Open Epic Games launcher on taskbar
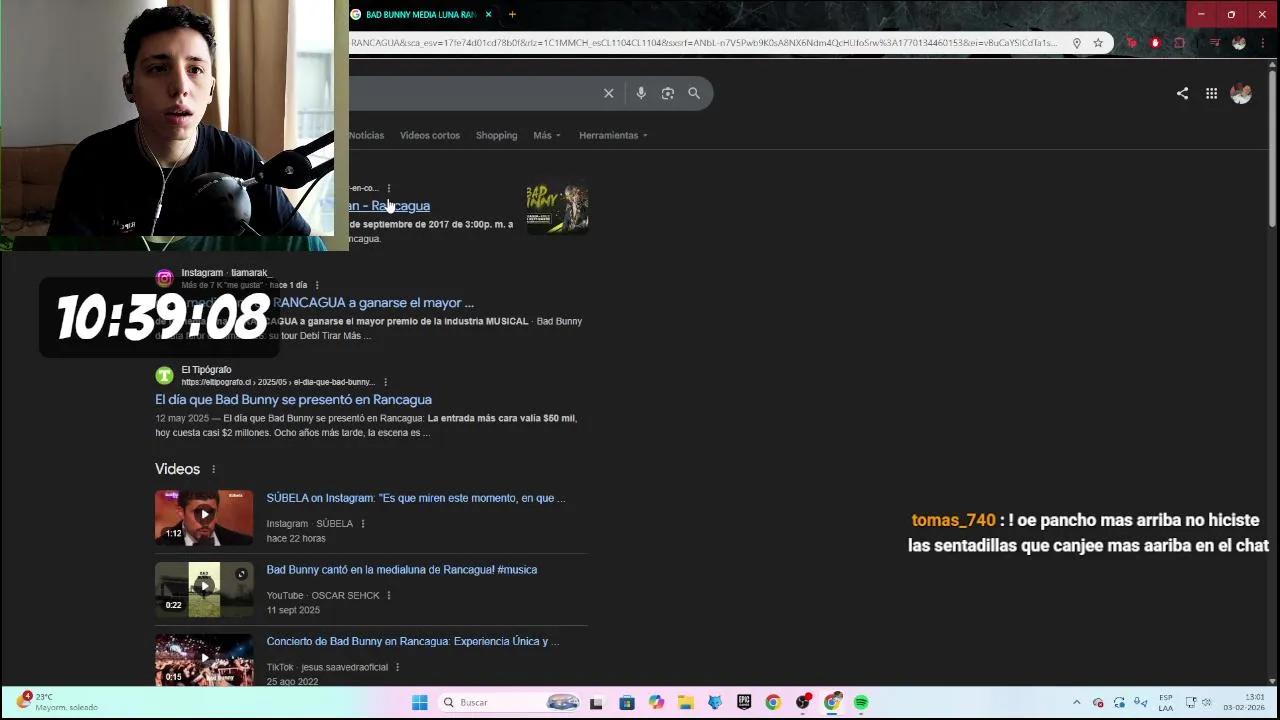 744,702
